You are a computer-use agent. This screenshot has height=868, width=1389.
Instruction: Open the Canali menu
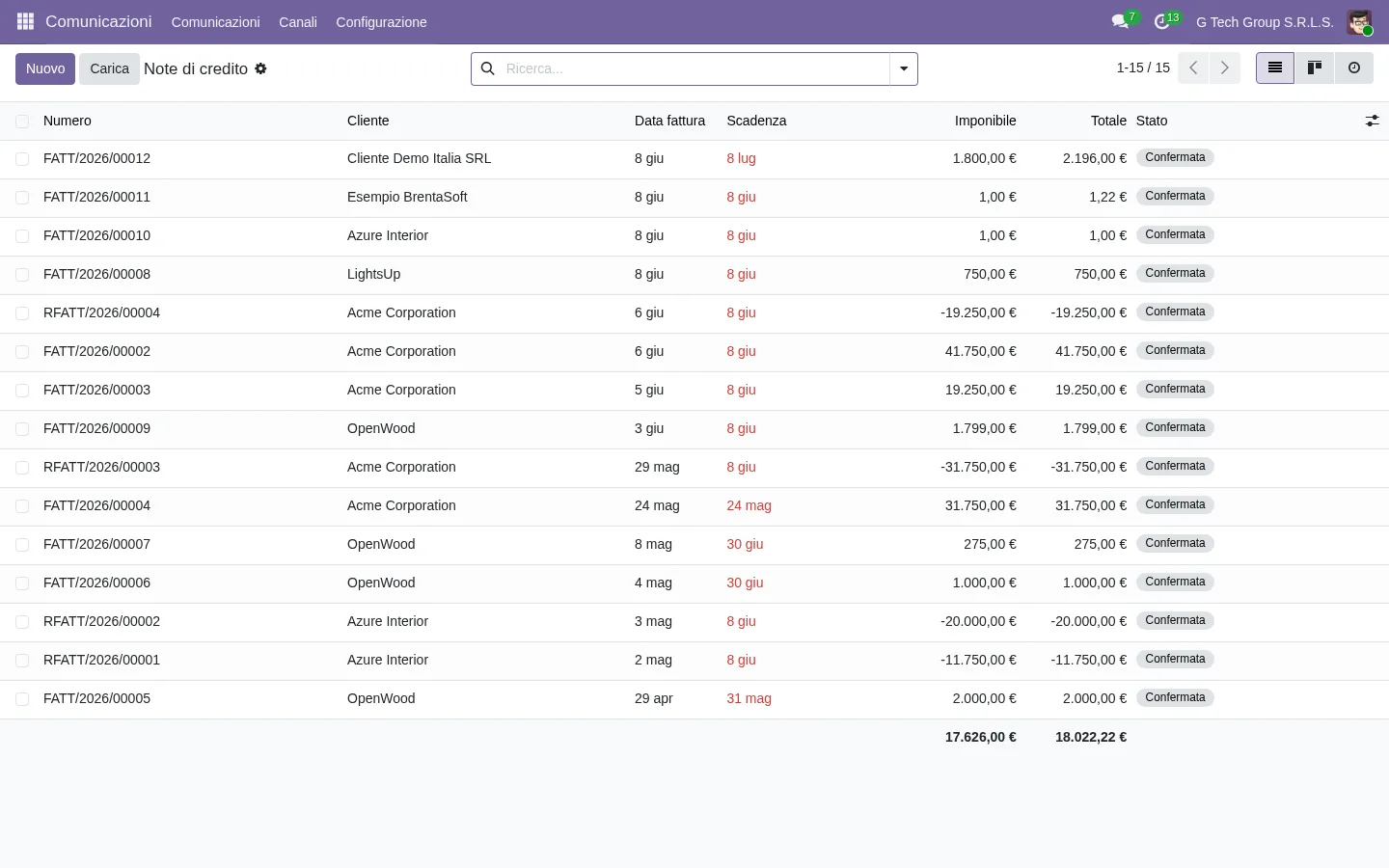tap(298, 22)
